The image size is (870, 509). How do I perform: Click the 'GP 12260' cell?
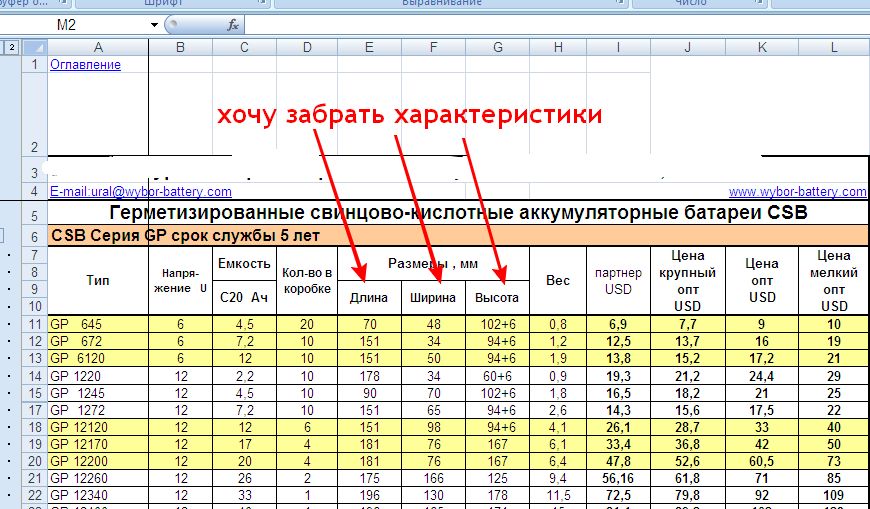[x=98, y=478]
